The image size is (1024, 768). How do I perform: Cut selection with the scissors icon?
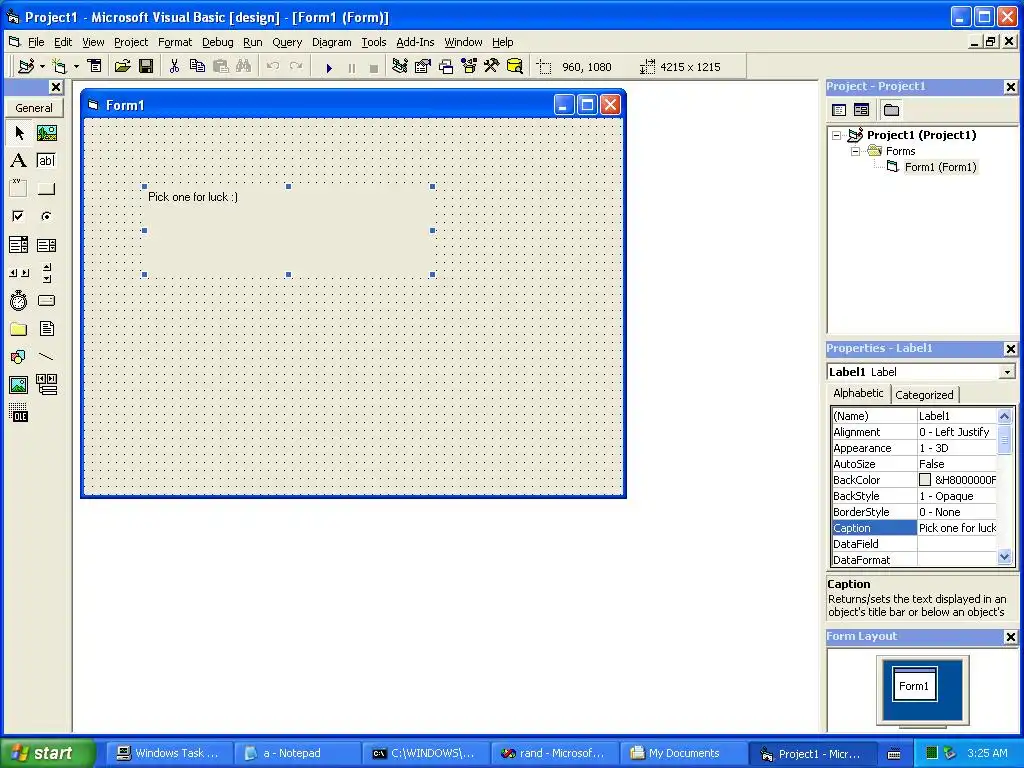tap(174, 66)
